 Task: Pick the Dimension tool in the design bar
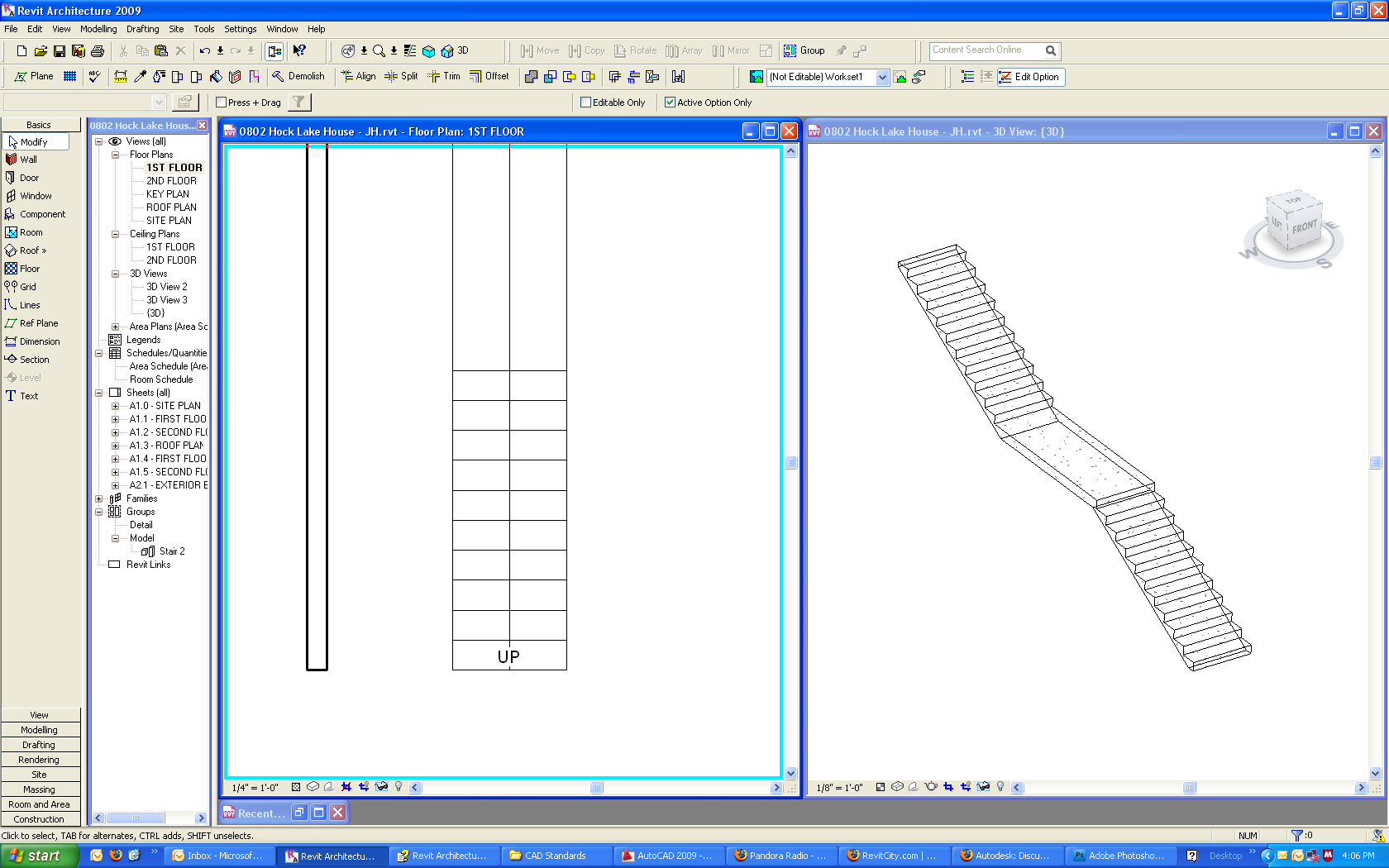tap(32, 341)
